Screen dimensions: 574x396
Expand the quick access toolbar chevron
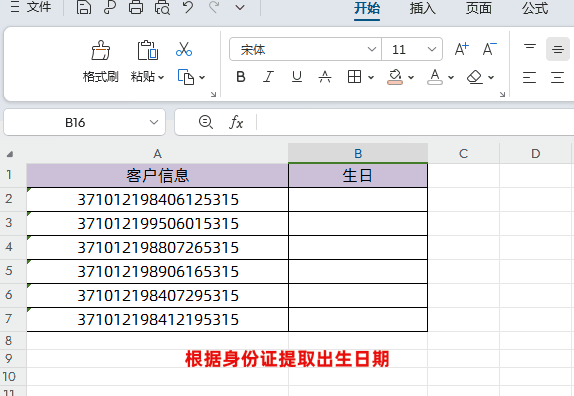tap(240, 7)
